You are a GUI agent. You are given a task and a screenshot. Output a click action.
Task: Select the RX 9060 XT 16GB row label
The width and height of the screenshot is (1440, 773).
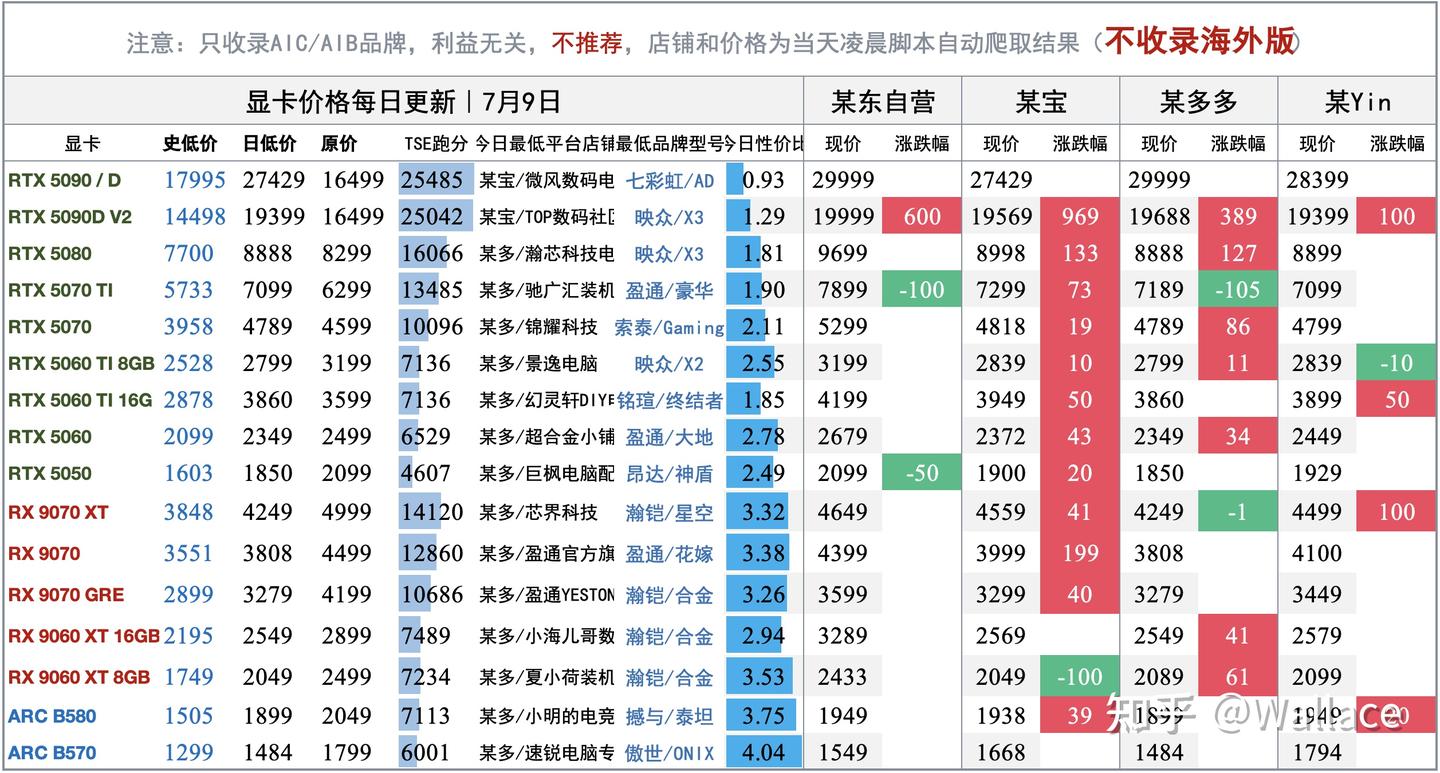84,636
